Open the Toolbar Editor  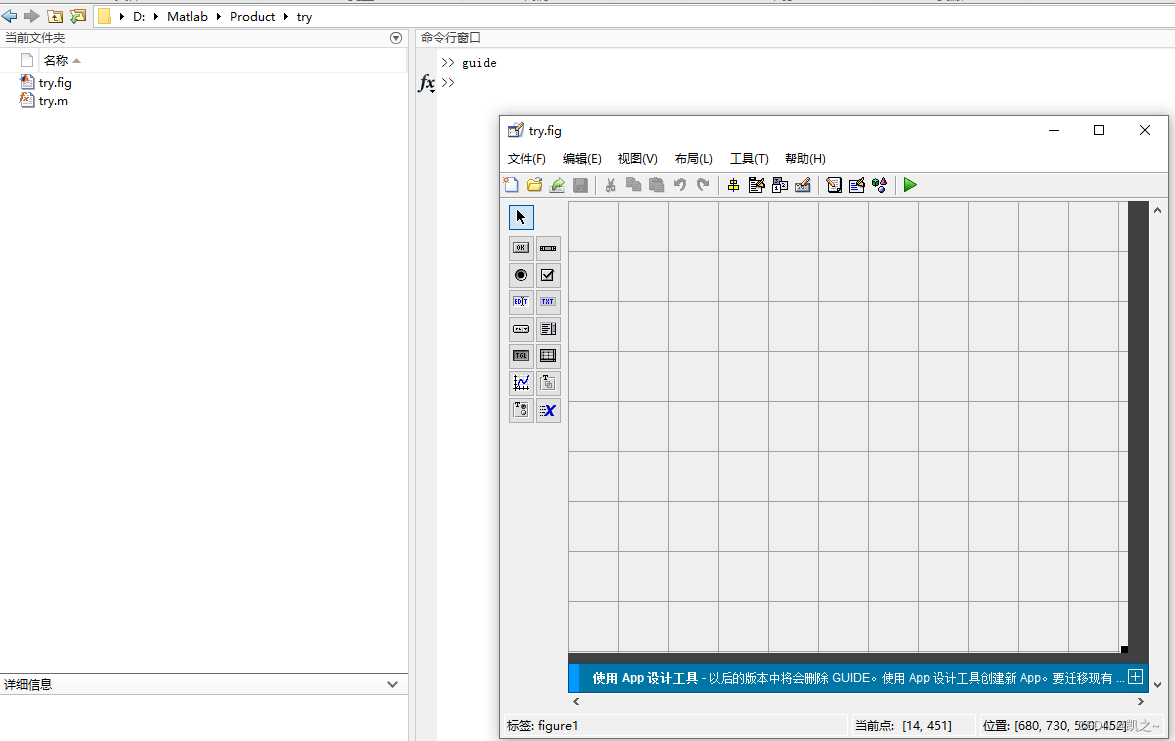(803, 185)
